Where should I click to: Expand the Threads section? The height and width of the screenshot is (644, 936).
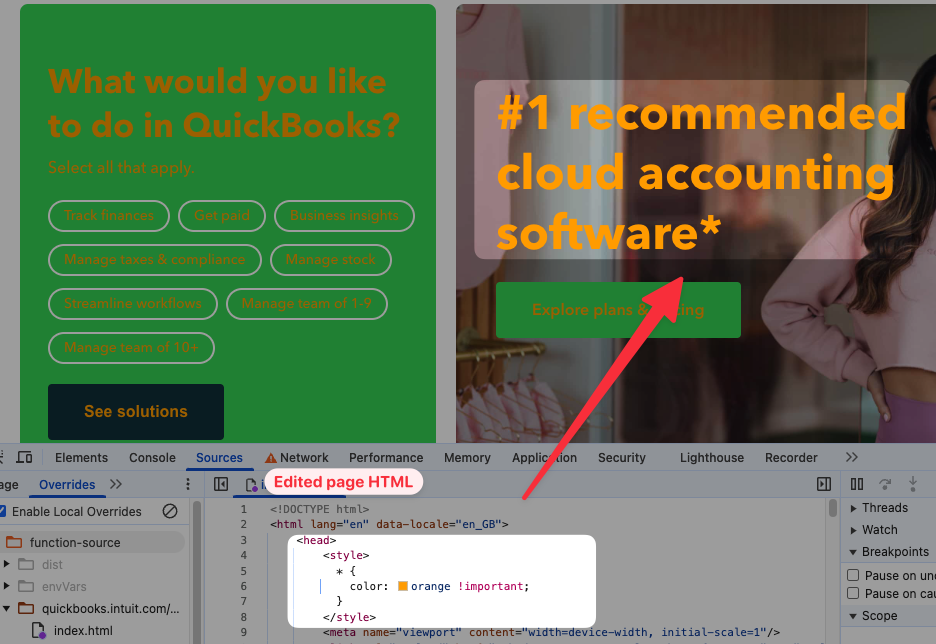(x=853, y=509)
